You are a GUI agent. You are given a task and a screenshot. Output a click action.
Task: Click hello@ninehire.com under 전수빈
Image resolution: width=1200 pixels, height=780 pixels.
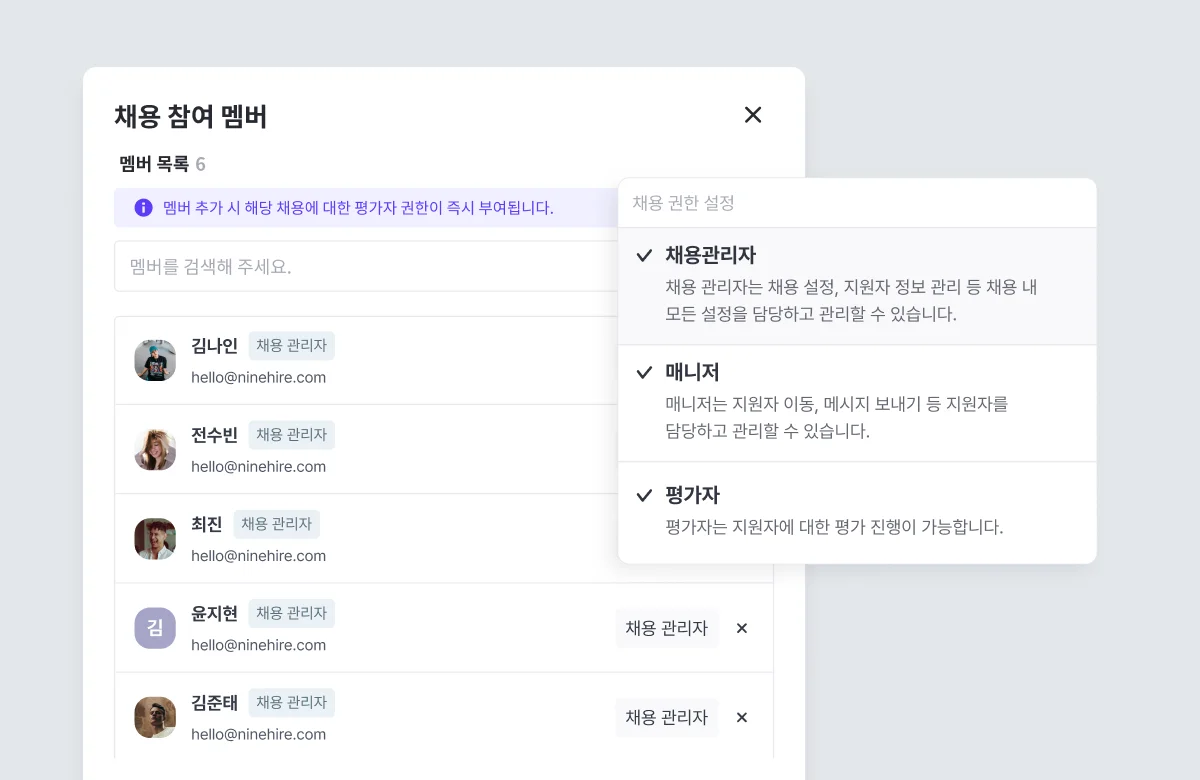(x=259, y=466)
